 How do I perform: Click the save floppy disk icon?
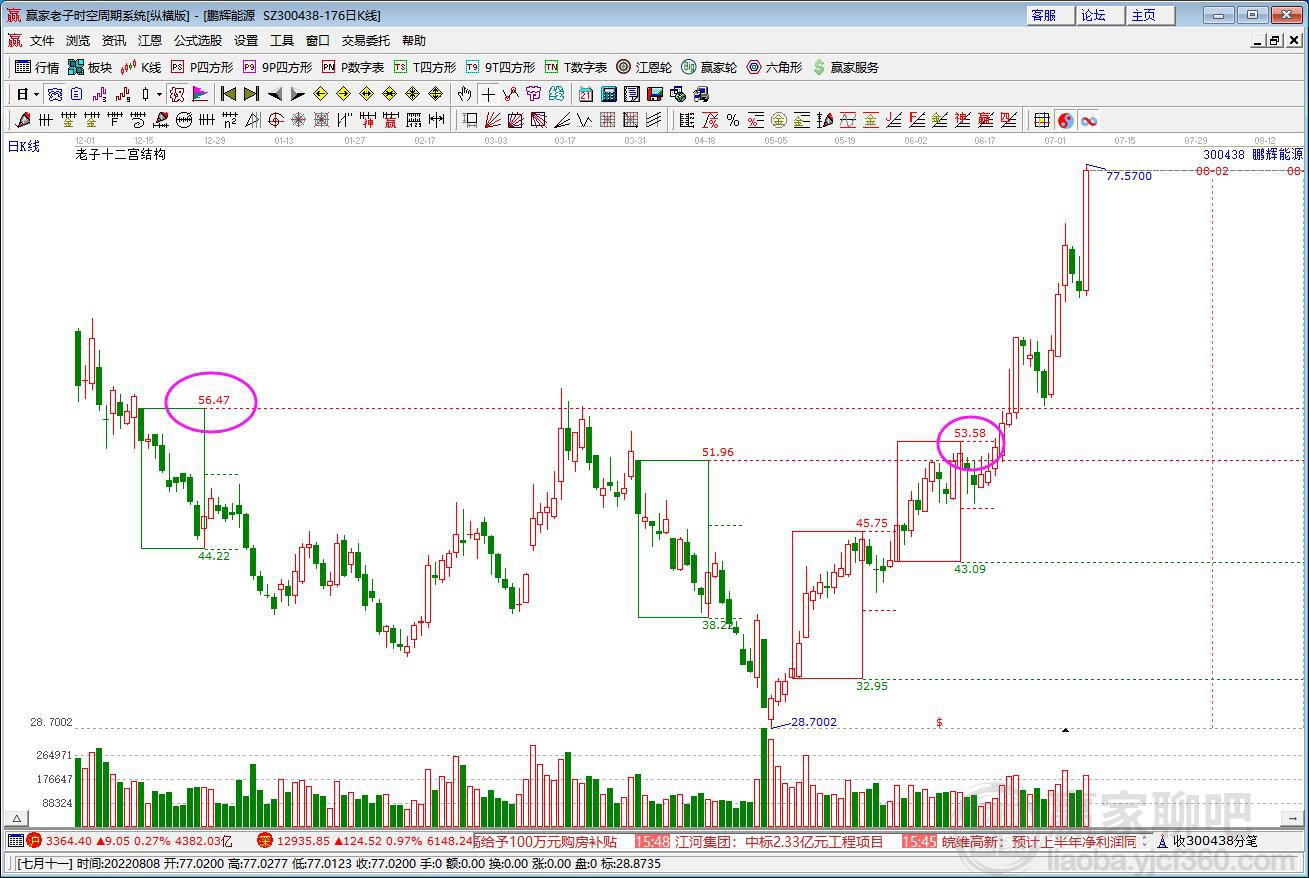655,94
